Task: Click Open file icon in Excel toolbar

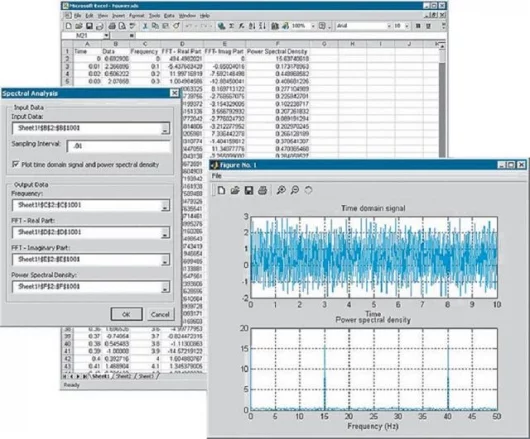Action: click(x=79, y=26)
